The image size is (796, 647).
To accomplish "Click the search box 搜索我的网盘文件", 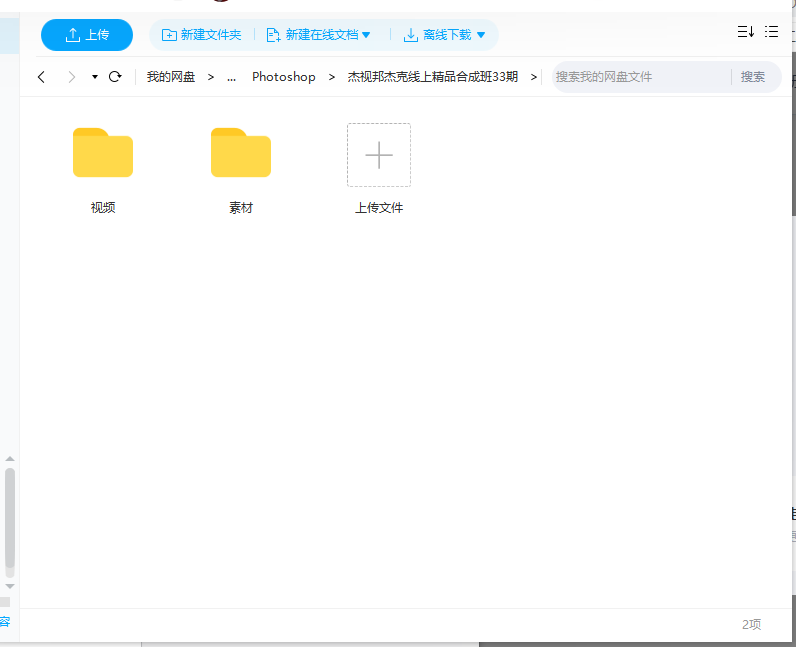I will coord(641,77).
